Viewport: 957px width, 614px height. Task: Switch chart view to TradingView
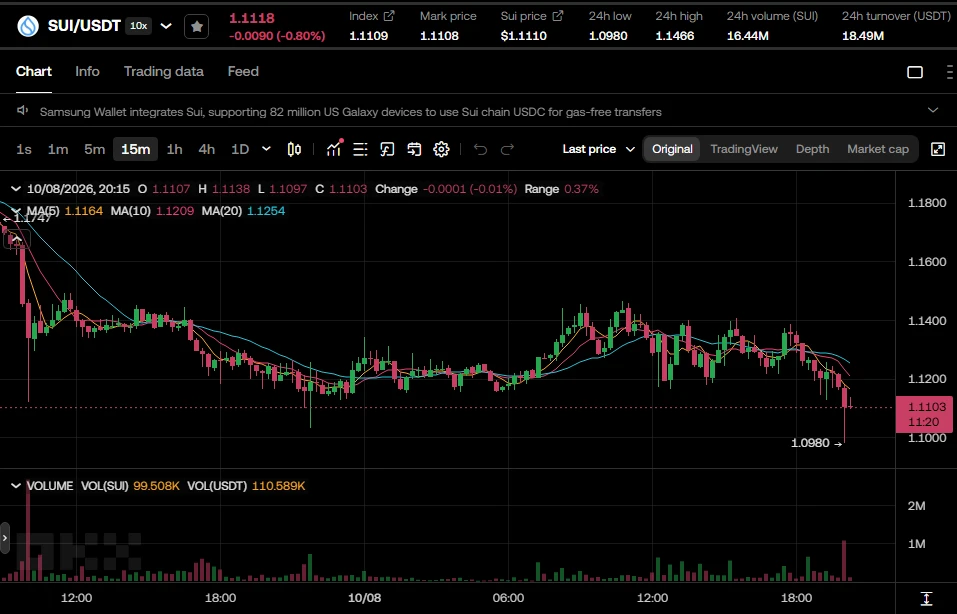point(744,149)
